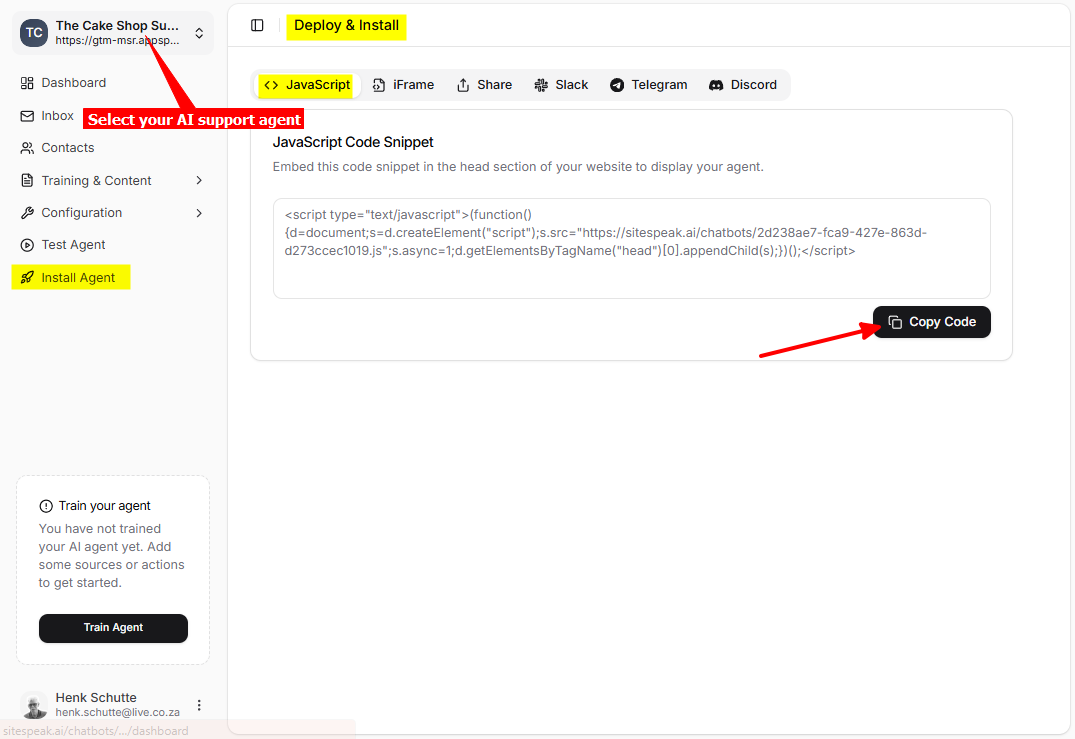
Task: Click the Discord logo icon
Action: click(x=716, y=85)
